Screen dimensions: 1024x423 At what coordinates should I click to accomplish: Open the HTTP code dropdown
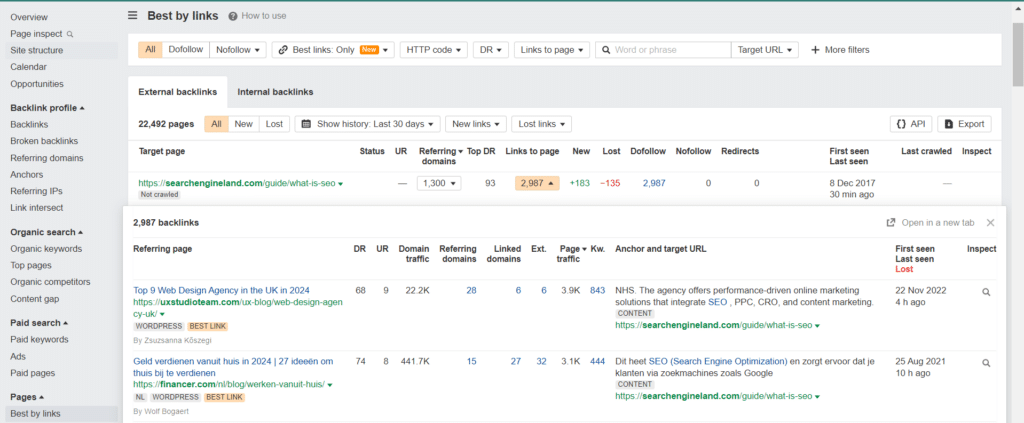pyautogui.click(x=434, y=50)
